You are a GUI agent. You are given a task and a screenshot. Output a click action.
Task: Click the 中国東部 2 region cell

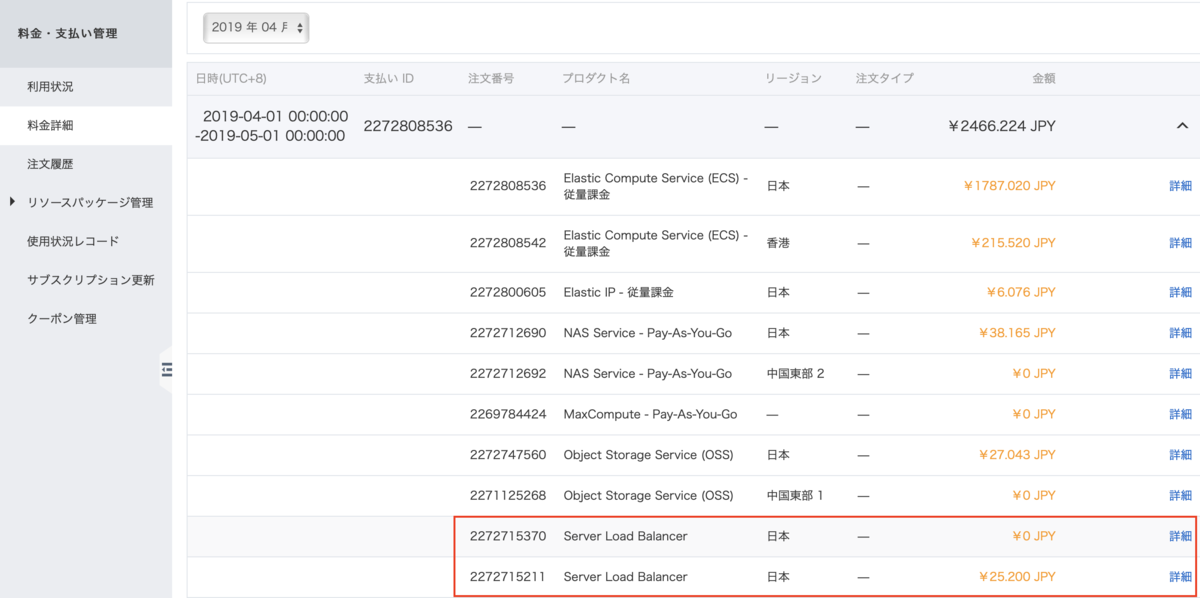pyautogui.click(x=795, y=373)
